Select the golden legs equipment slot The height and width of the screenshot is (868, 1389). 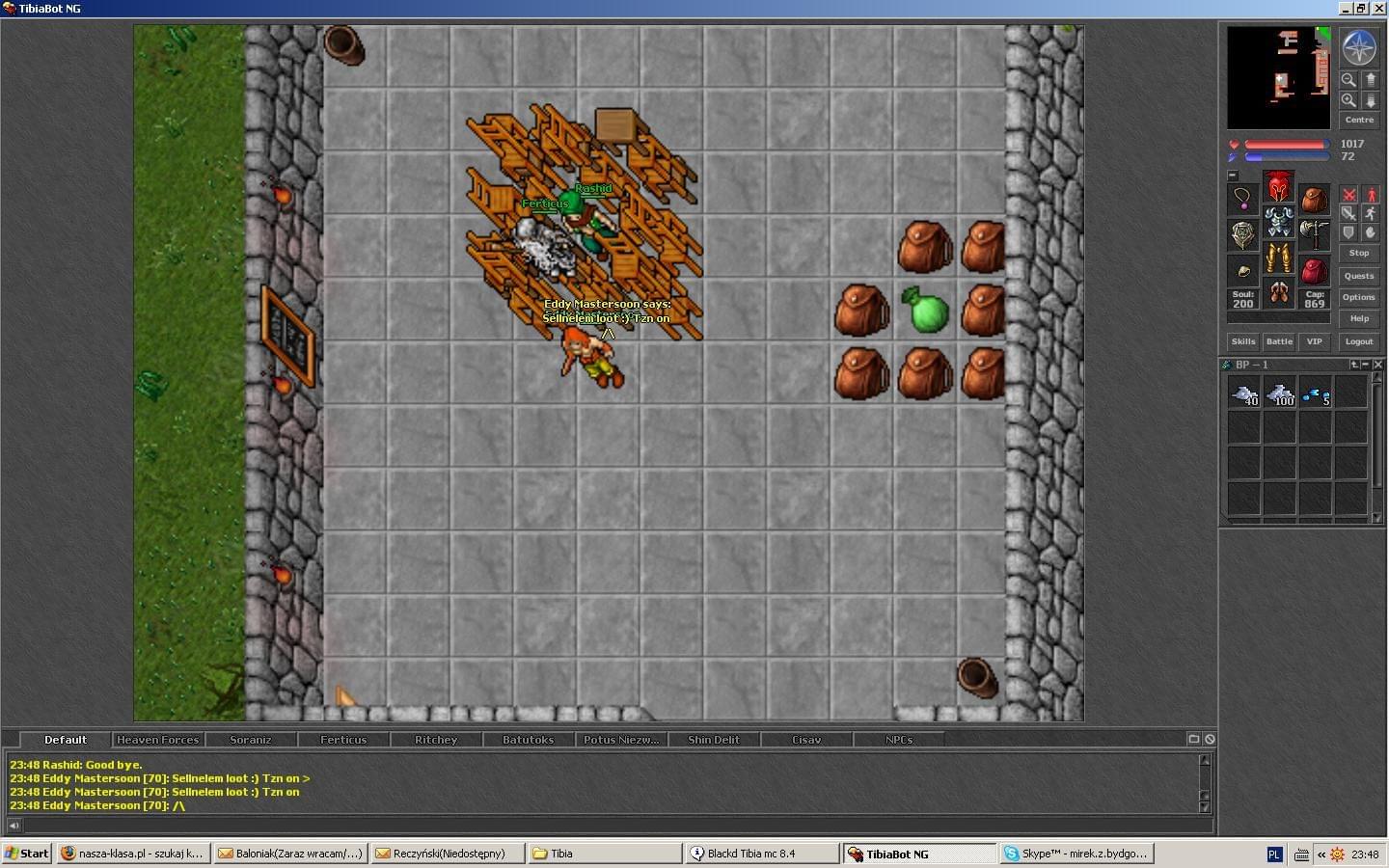pyautogui.click(x=1279, y=258)
